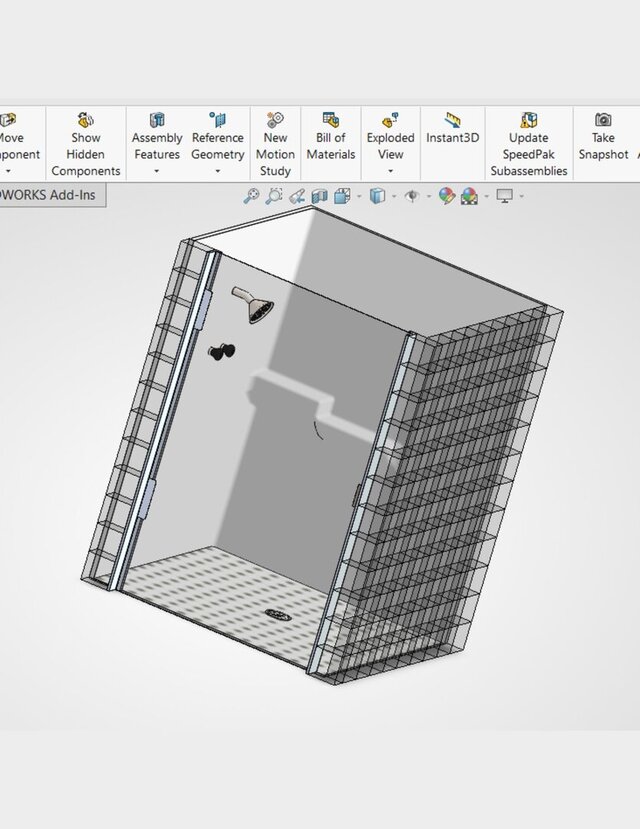The width and height of the screenshot is (640, 829).
Task: Open the Edit Appearance color ball
Action: (x=447, y=196)
